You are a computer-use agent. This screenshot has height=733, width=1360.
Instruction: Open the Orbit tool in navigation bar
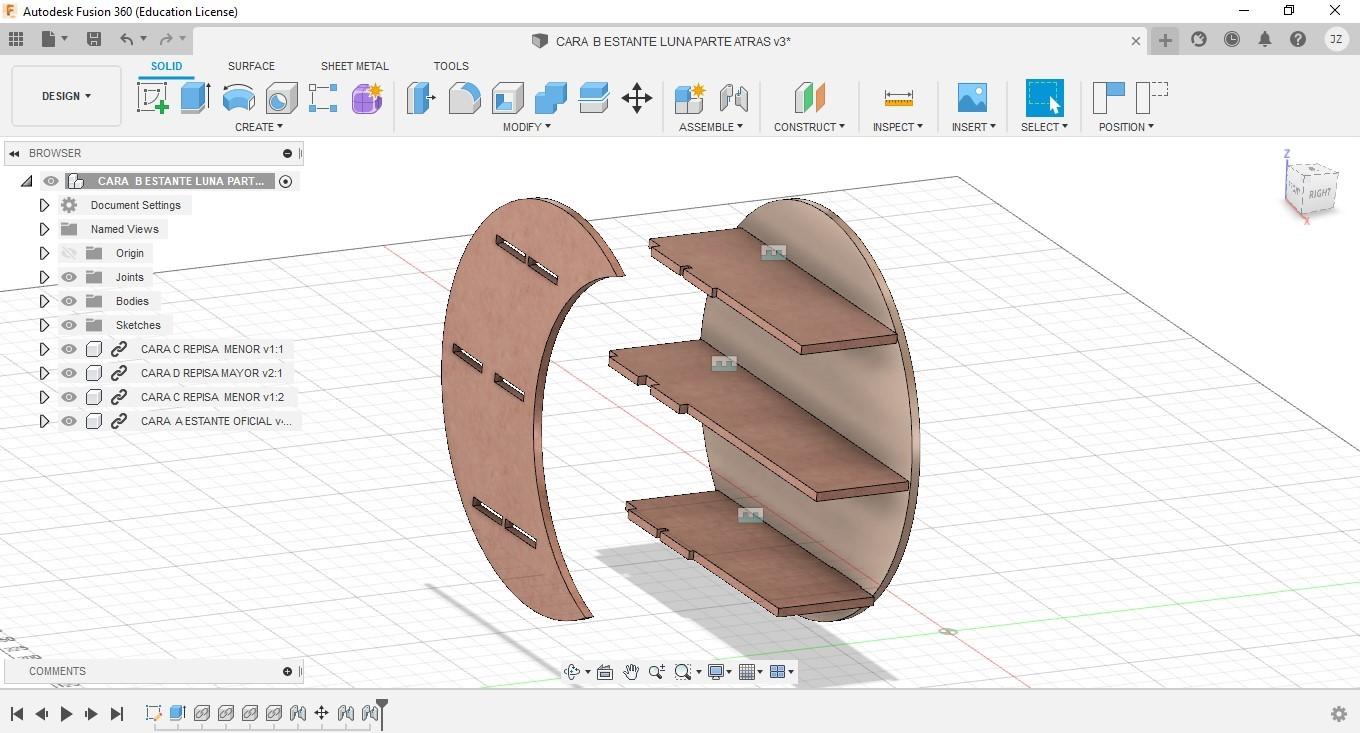pyautogui.click(x=572, y=672)
